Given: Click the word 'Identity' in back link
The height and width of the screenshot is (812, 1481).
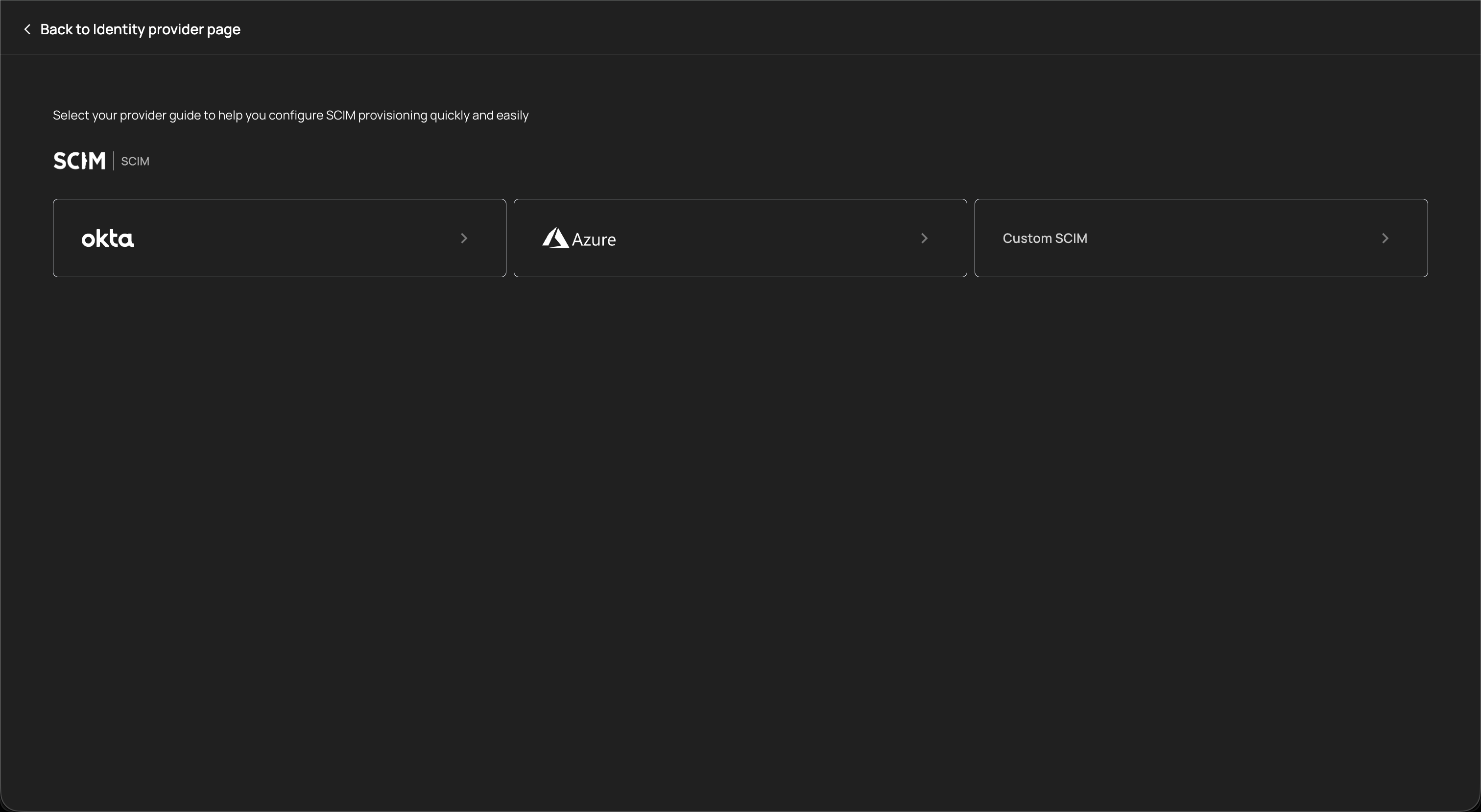Looking at the screenshot, I should (119, 29).
